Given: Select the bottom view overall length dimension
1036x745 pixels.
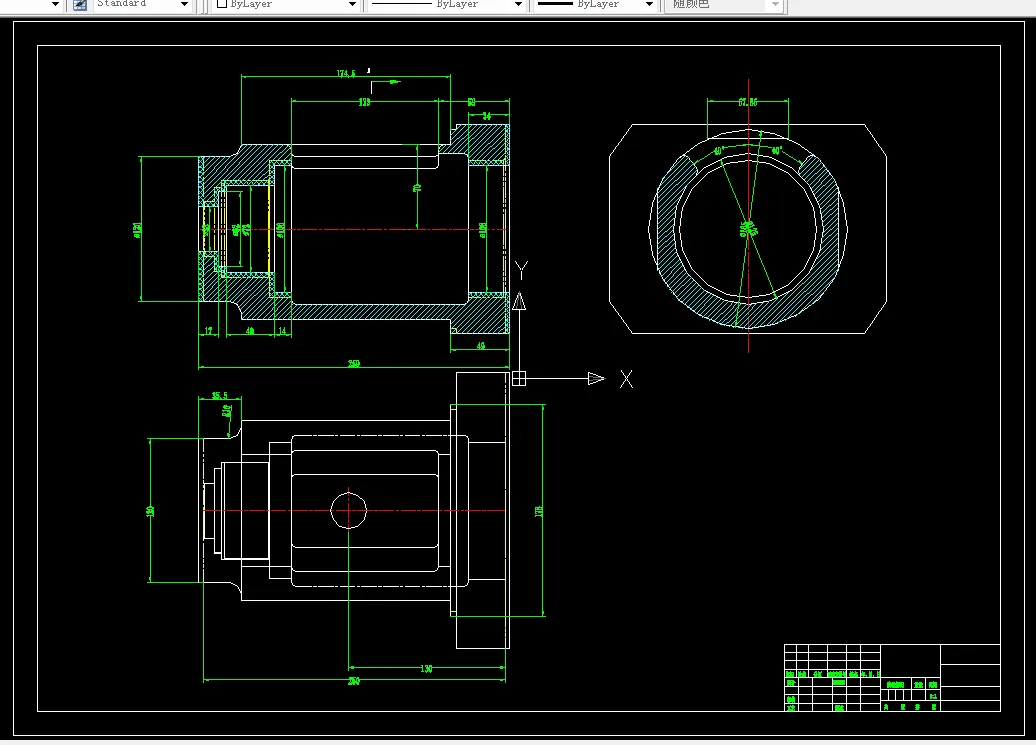Looking at the screenshot, I should coord(354,681).
